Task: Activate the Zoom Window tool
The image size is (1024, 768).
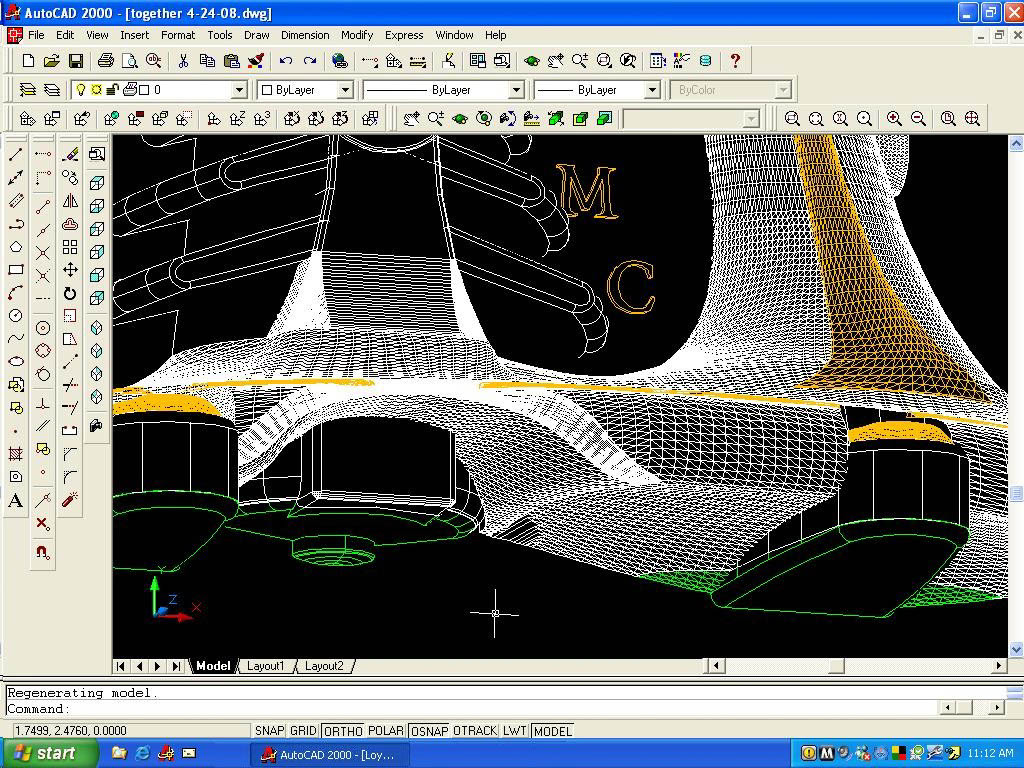Action: tap(792, 118)
